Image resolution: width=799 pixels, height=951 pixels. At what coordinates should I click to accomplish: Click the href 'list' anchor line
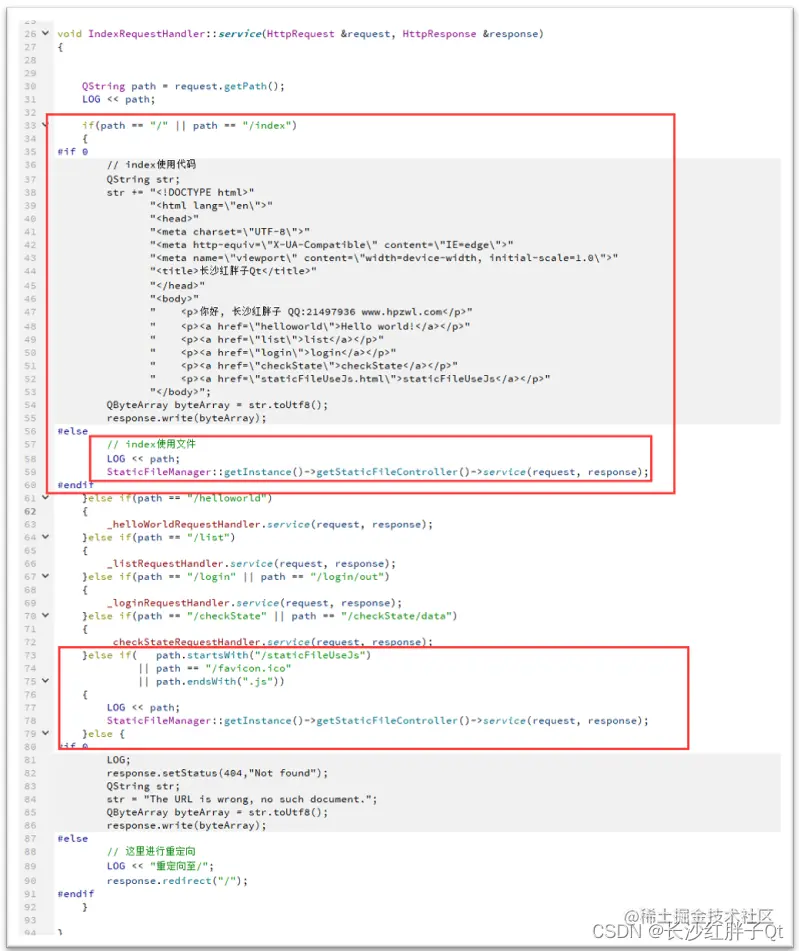pos(267,340)
